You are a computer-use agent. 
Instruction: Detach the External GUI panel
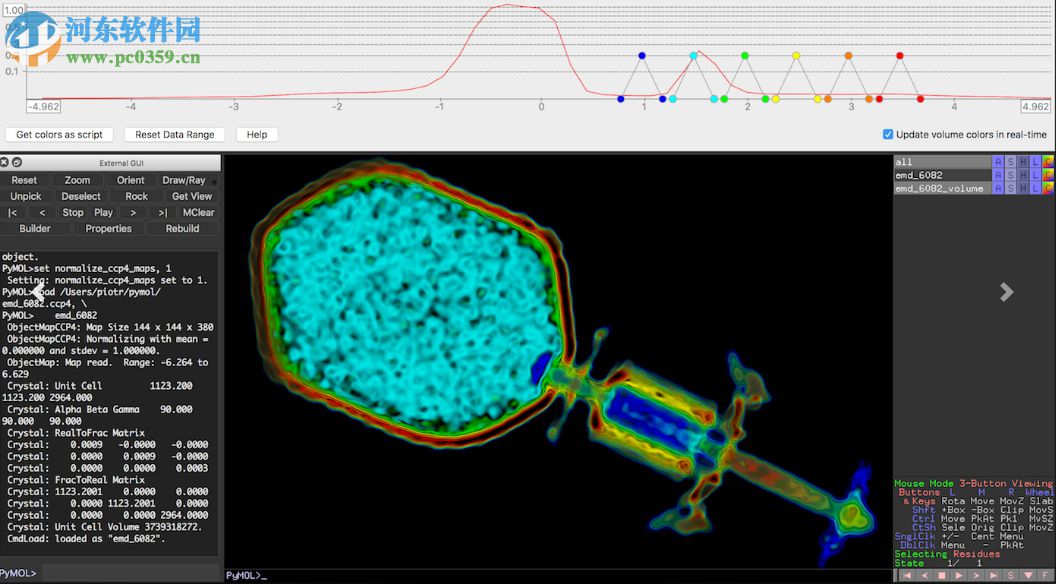click(x=17, y=162)
